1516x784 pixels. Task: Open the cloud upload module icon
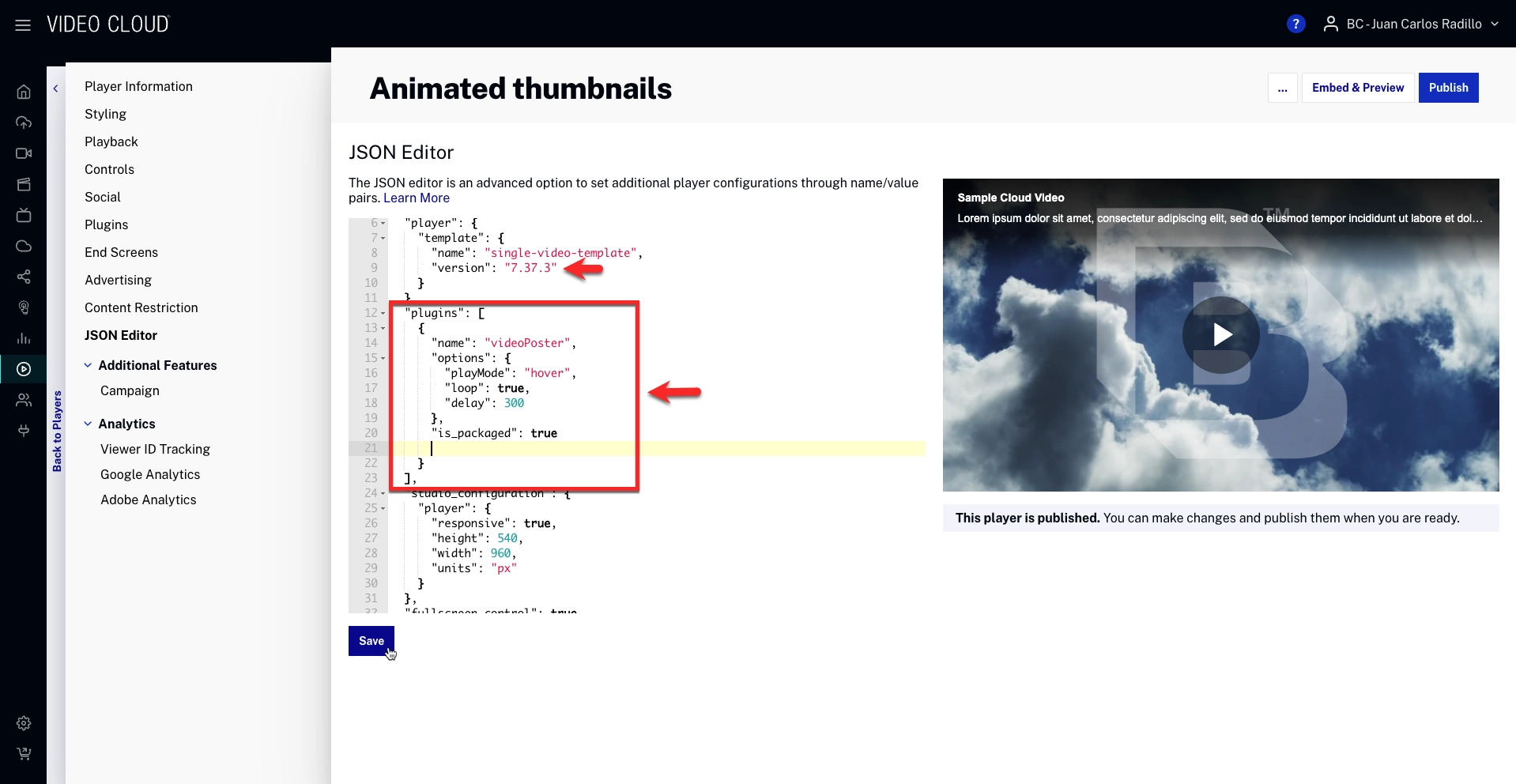click(24, 122)
